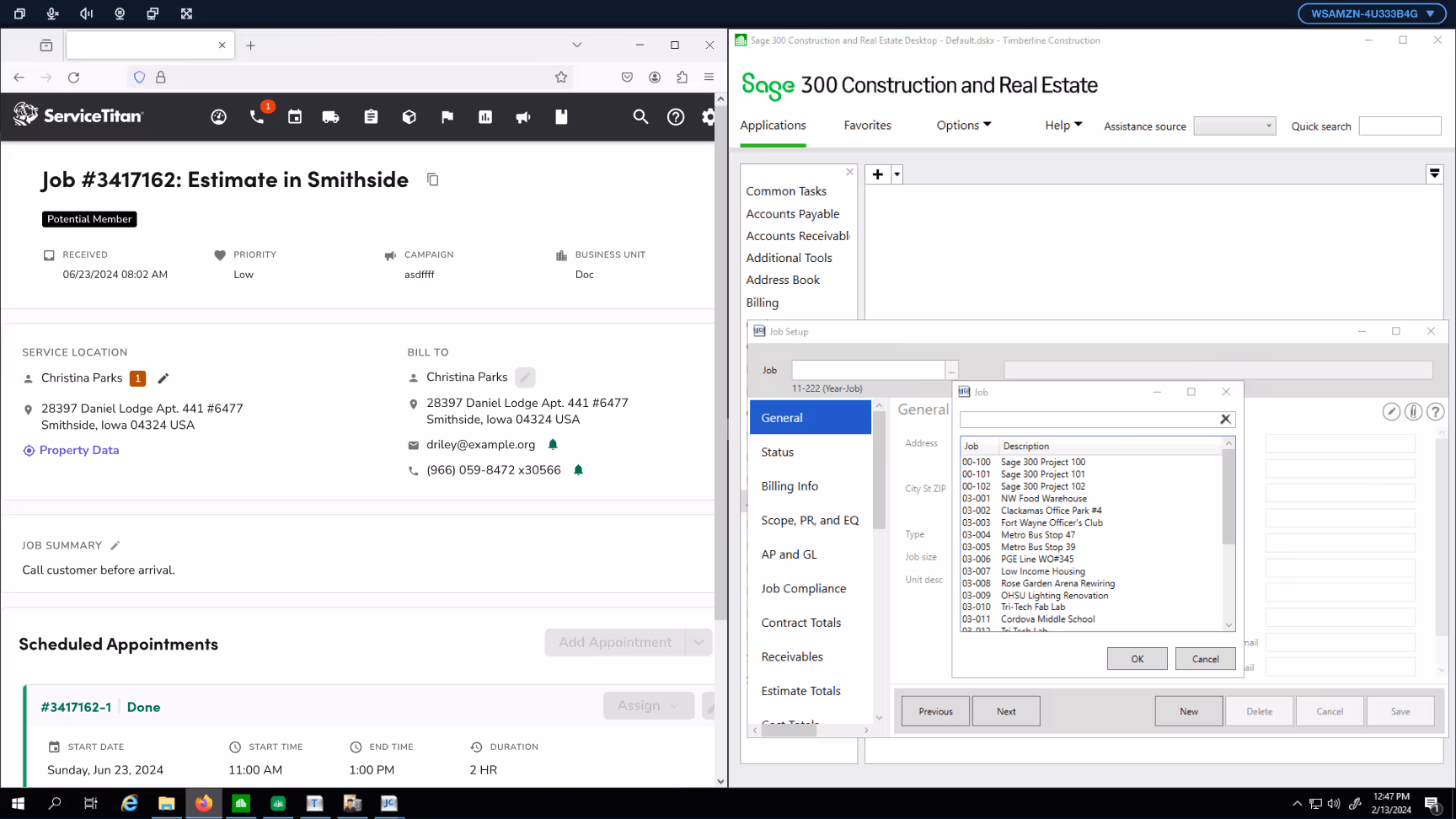The image size is (1456, 819).
Task: Click the Job number input field
Action: [868, 371]
